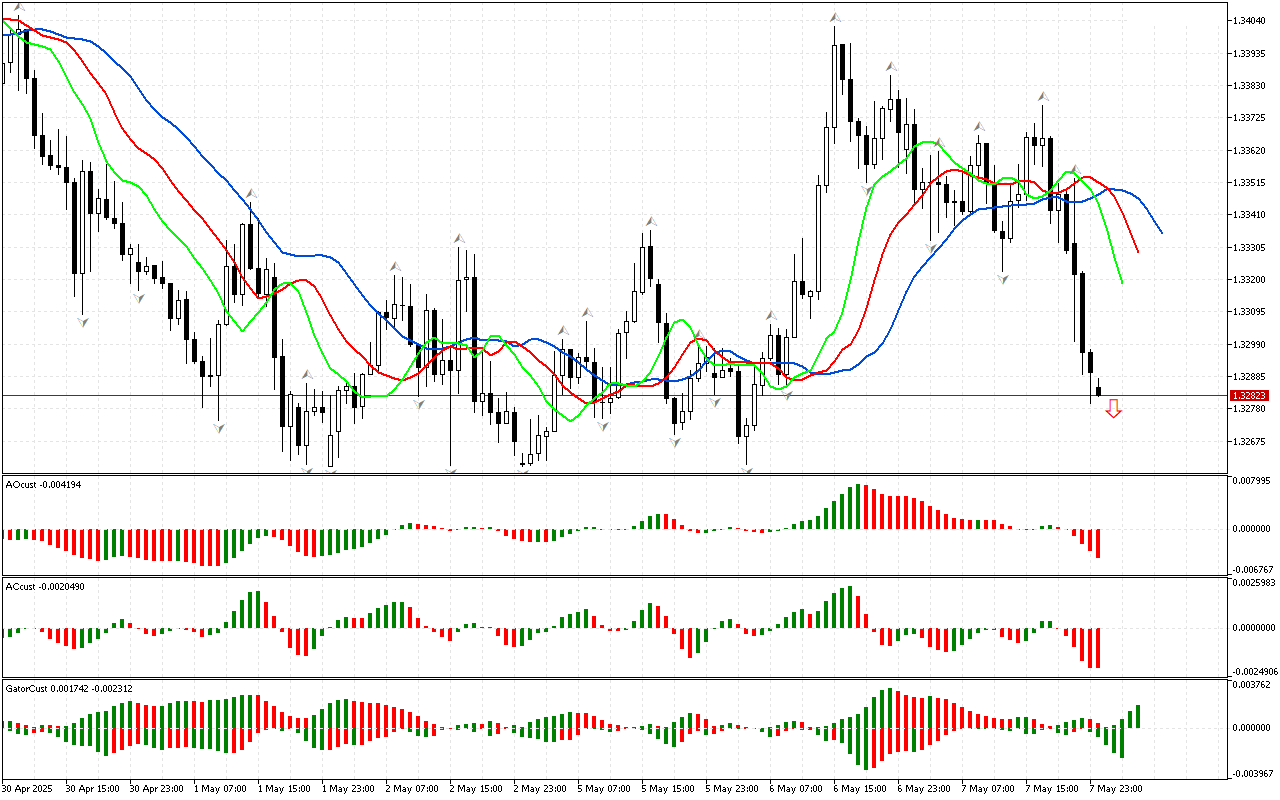1280x800 pixels.
Task: Click the last green GatorCust upper bar
Action: pyautogui.click(x=1137, y=716)
